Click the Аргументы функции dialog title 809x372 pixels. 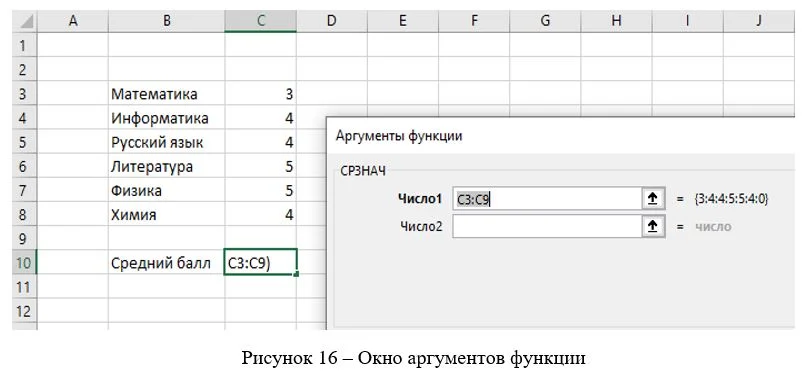click(399, 136)
